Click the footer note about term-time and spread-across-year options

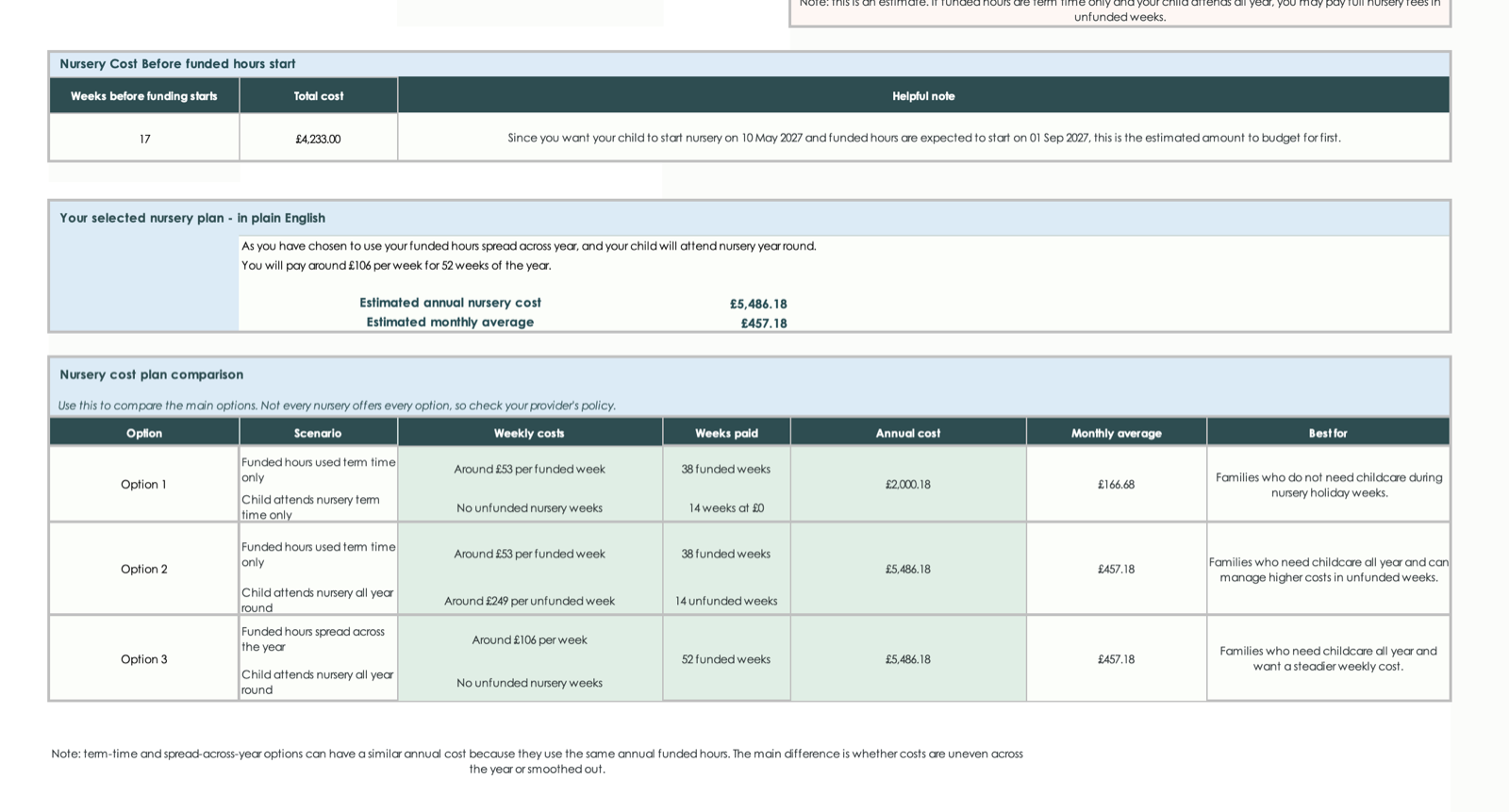(537, 761)
